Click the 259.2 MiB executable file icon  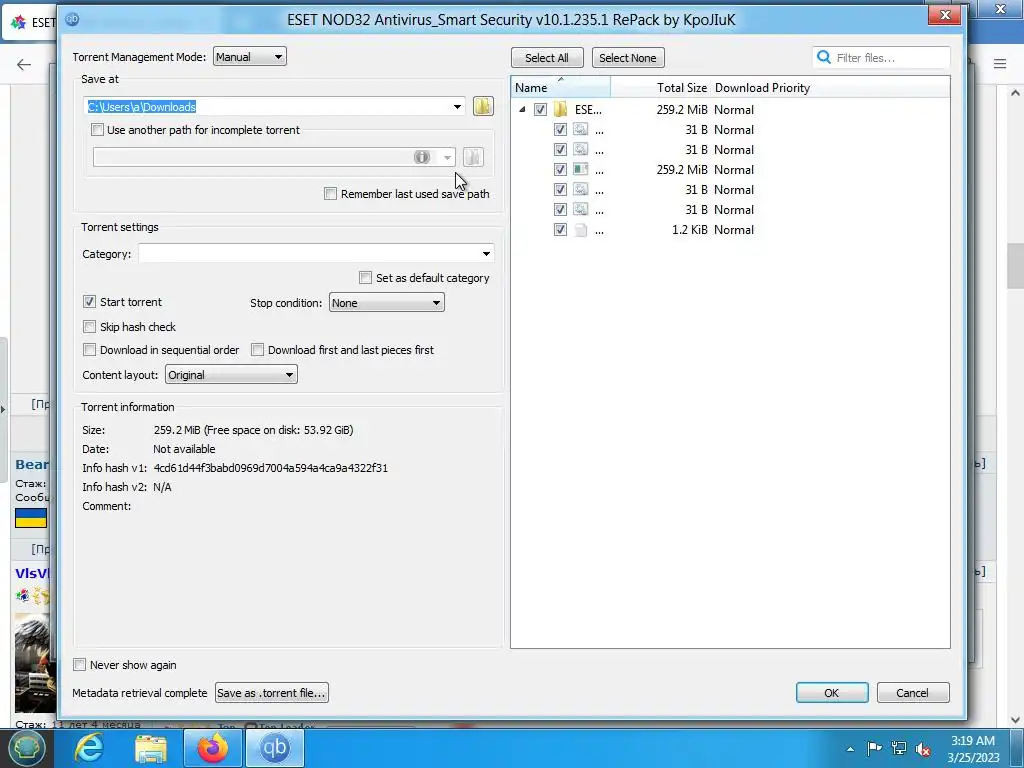(580, 170)
